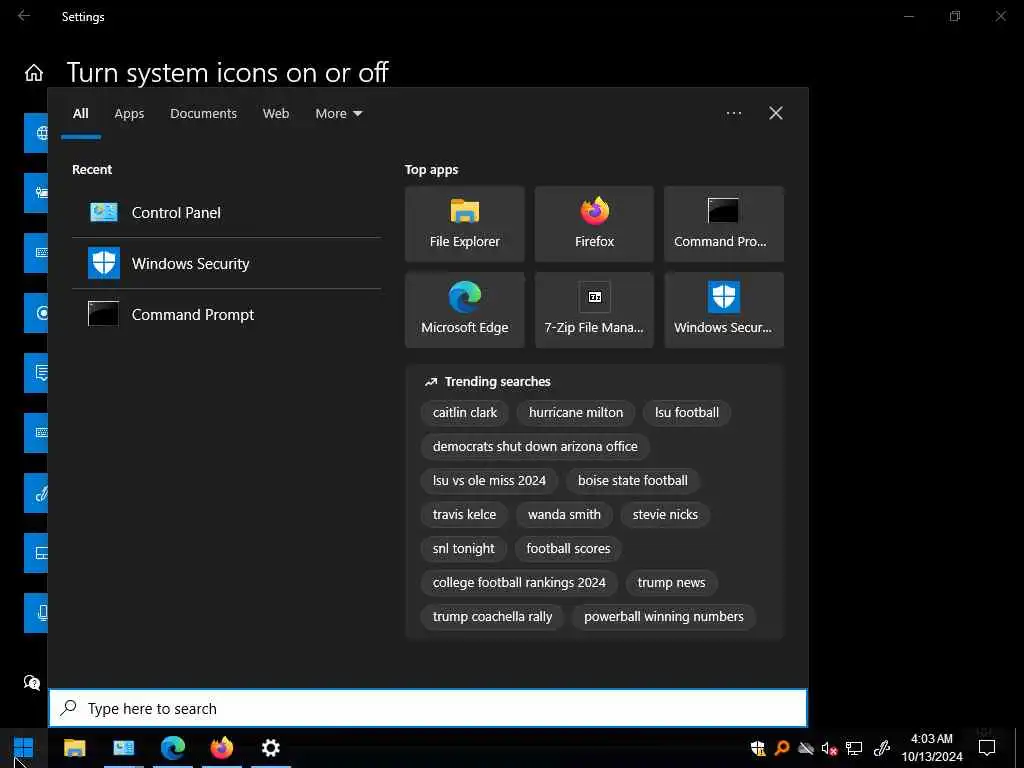Click the orange magnifier tray icon

coord(782,748)
